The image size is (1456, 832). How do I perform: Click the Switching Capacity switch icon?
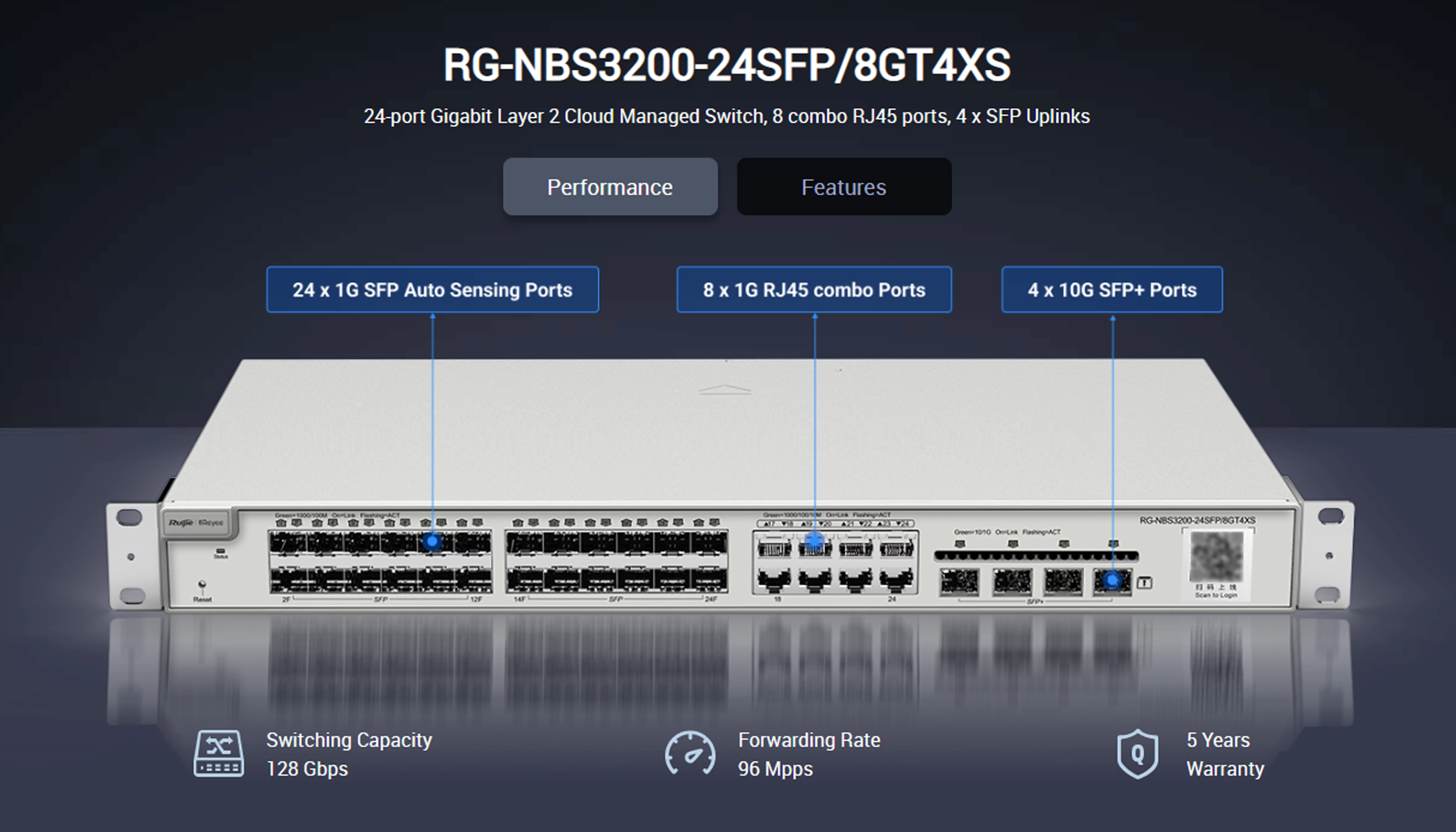click(219, 753)
